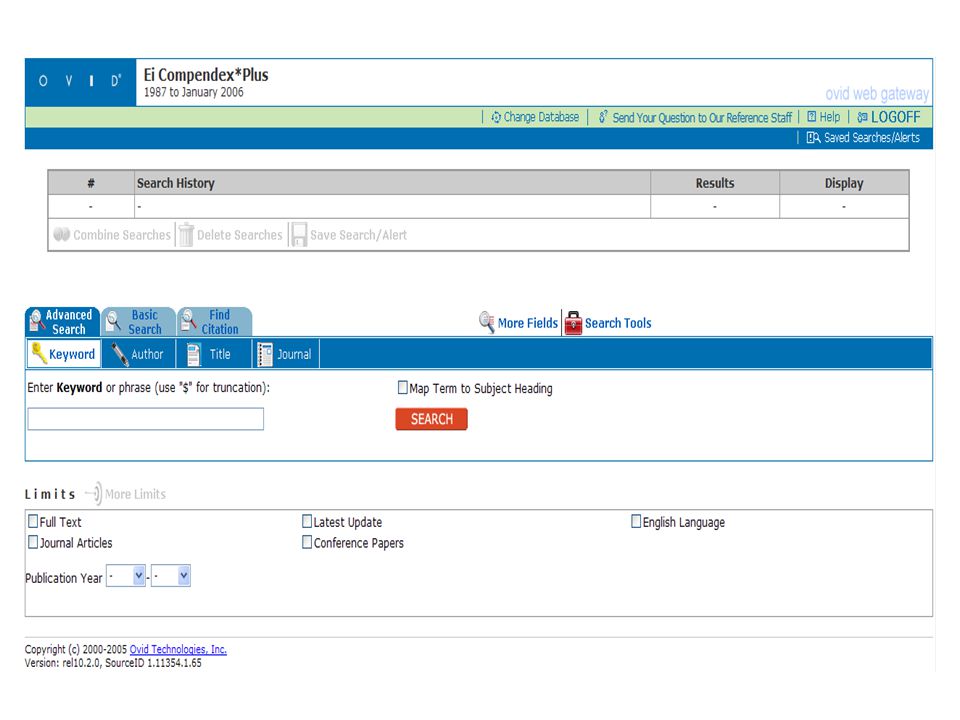Click the Author pen icon
Viewport: 960px width, 720px height.
119,354
